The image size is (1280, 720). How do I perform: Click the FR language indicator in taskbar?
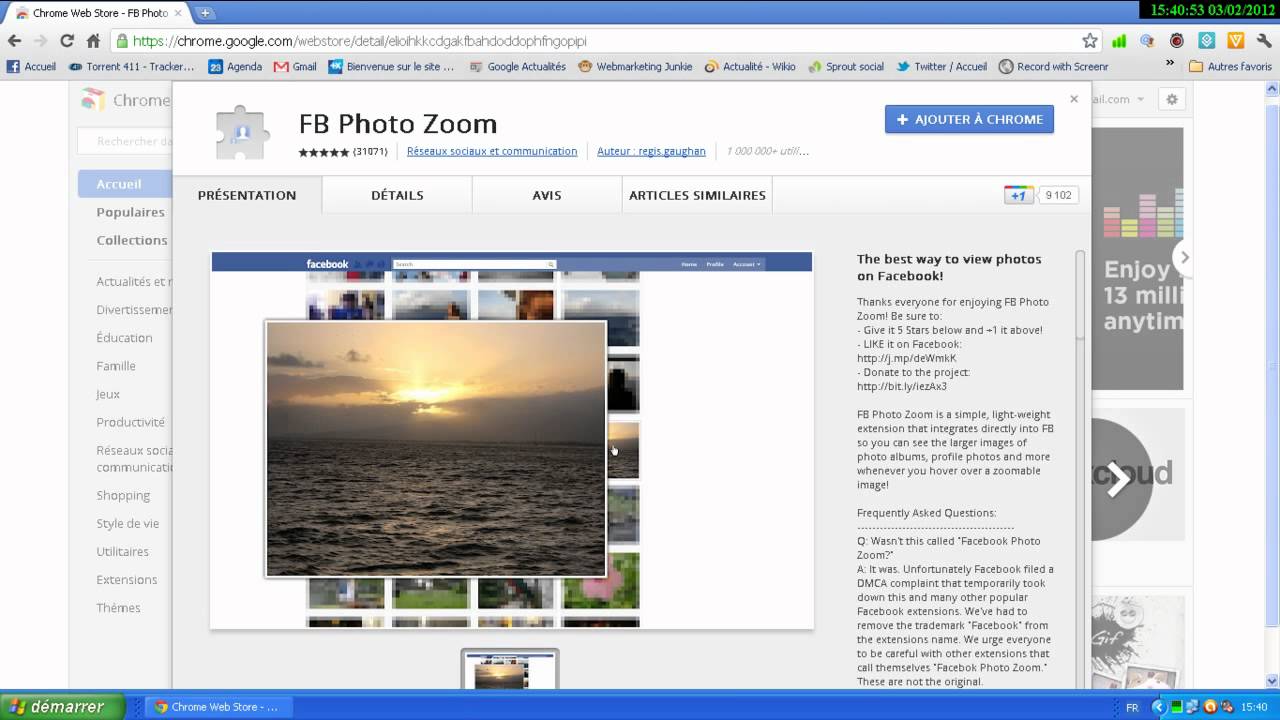tap(1132, 707)
